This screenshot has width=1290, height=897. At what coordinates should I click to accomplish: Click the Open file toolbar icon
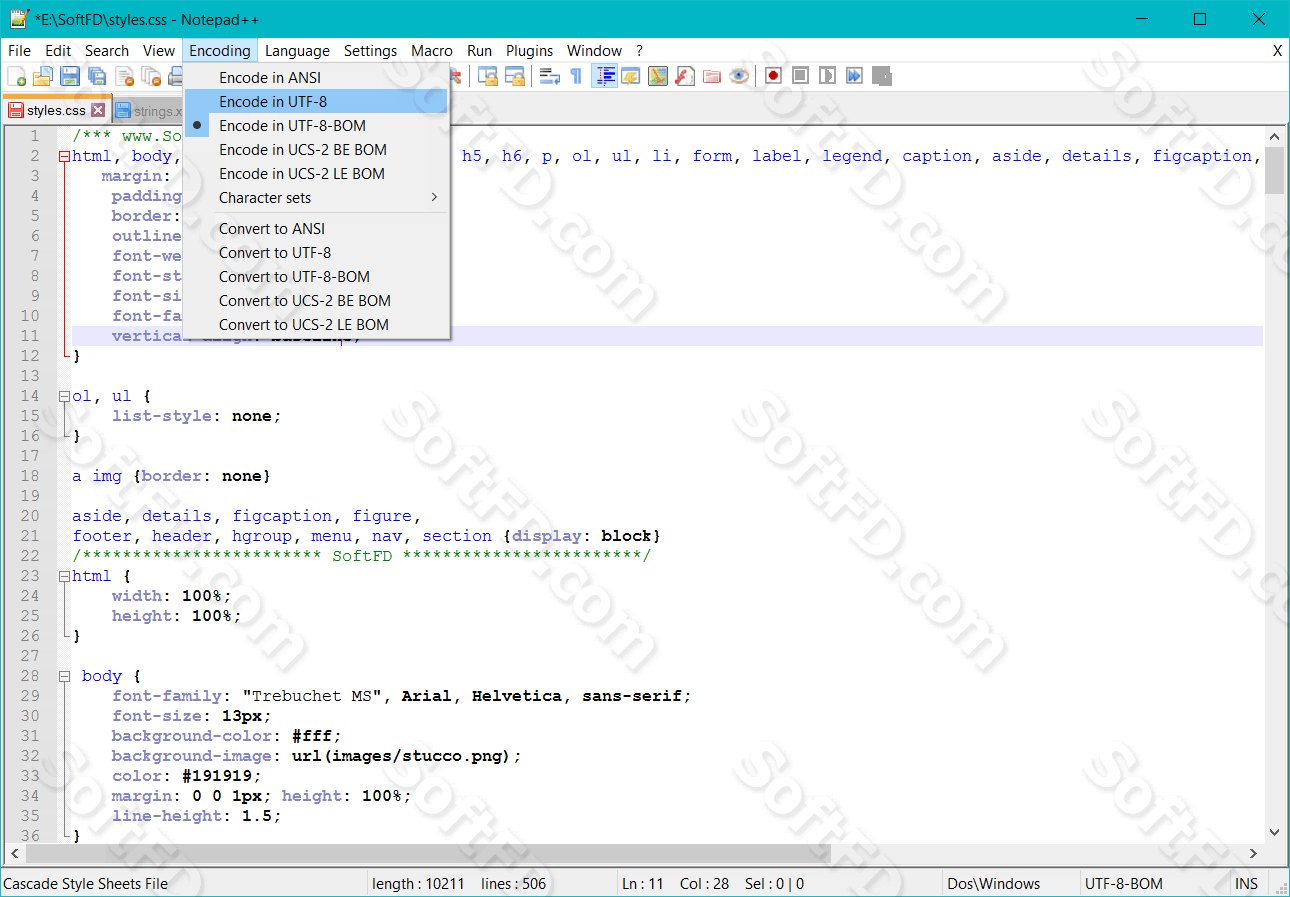tap(43, 76)
